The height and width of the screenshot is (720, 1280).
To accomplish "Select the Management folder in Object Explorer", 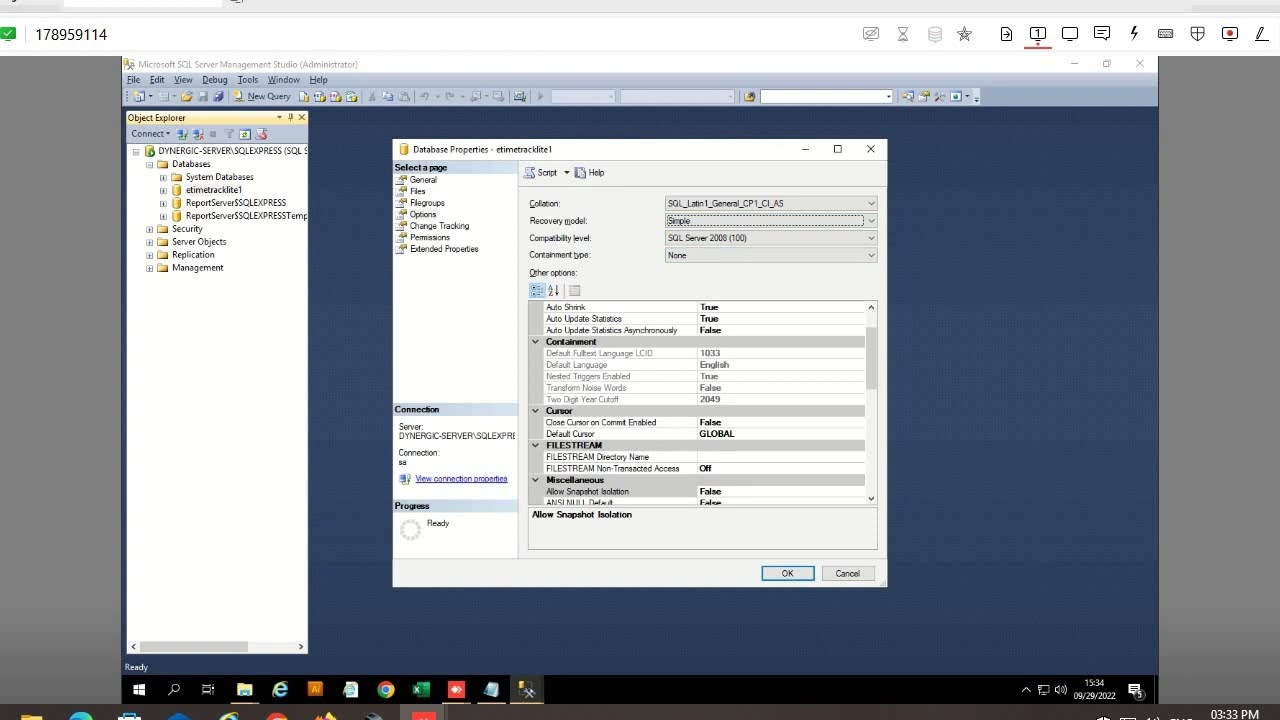I will (197, 268).
